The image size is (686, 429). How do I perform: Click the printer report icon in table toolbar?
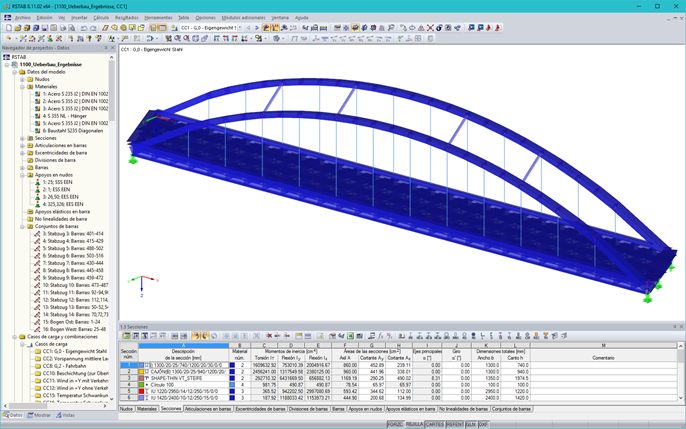click(x=359, y=336)
